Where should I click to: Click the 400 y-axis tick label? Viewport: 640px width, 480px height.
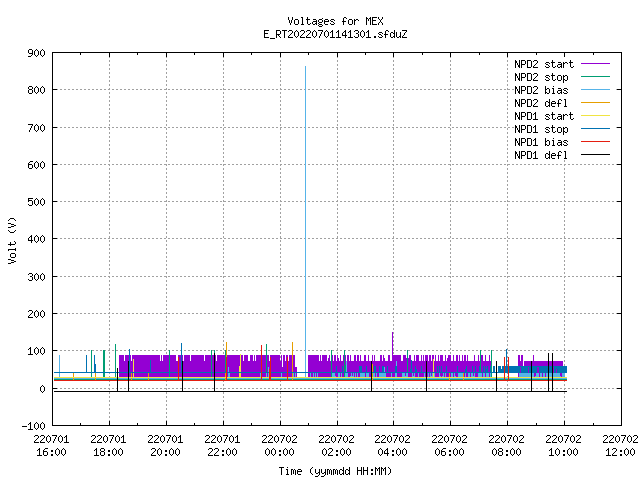(36, 239)
